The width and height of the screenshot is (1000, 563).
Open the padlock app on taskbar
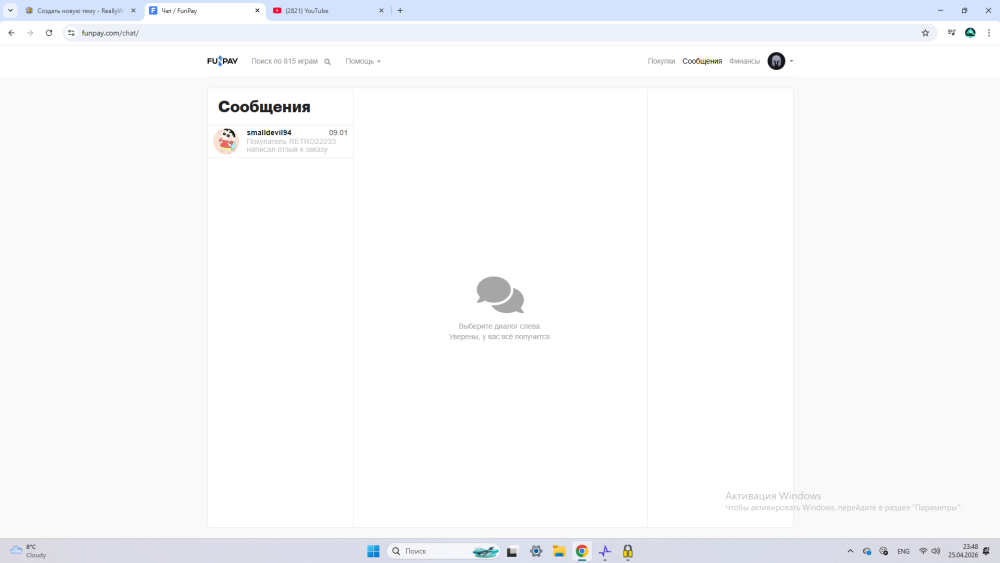coord(628,552)
